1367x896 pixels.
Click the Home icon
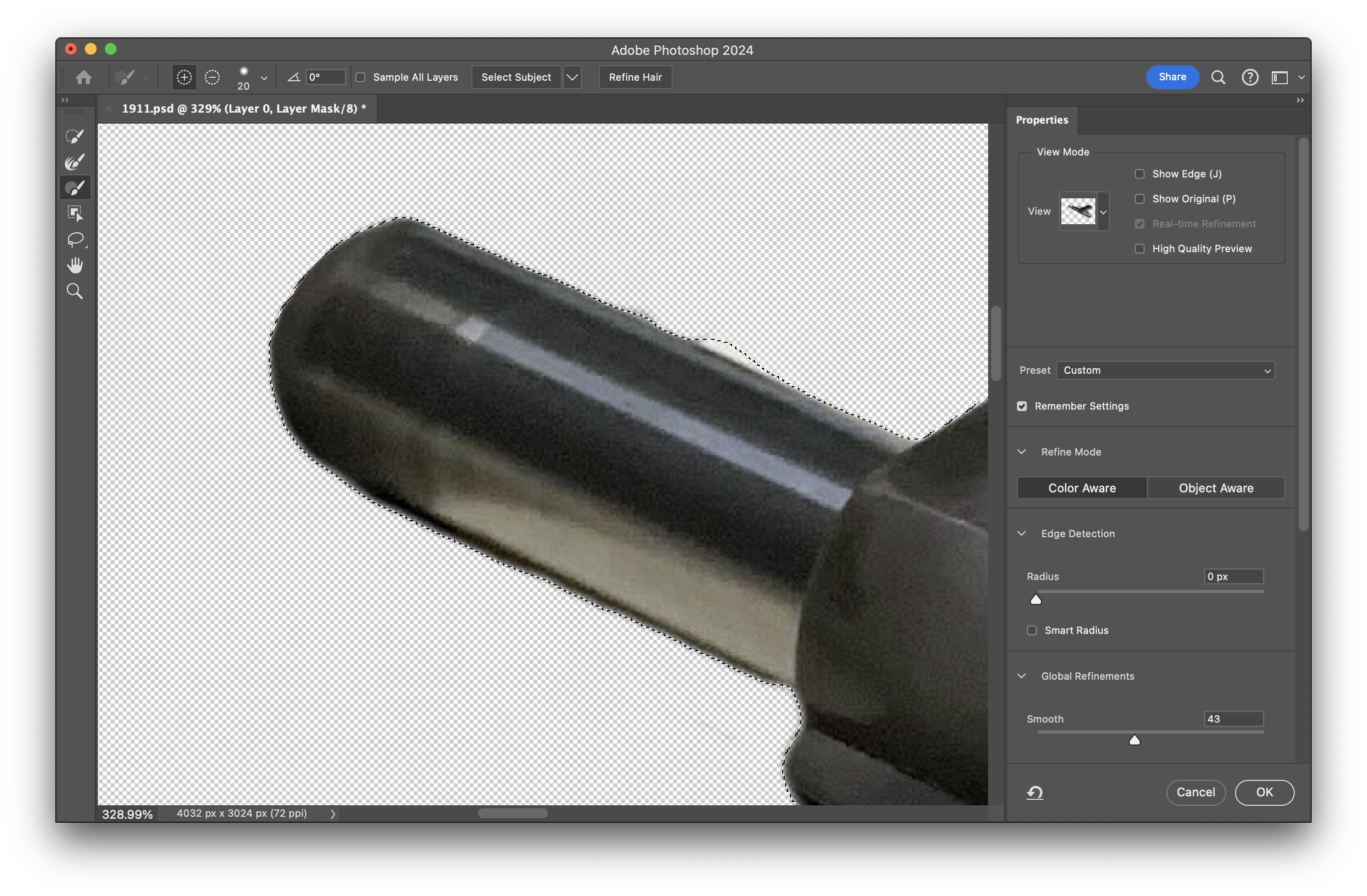click(84, 77)
